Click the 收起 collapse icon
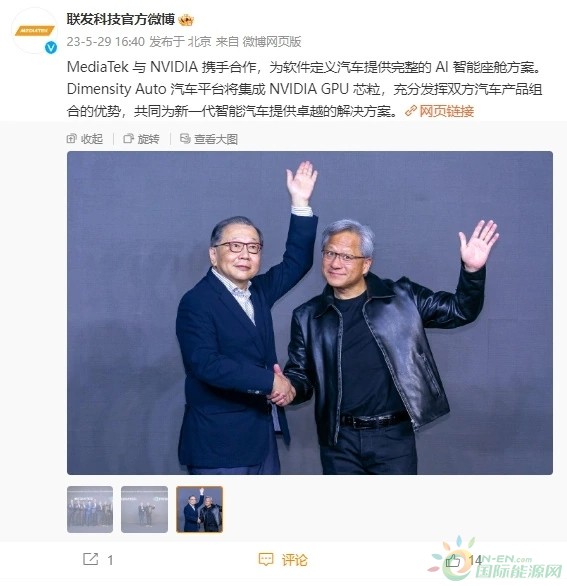 71,139
